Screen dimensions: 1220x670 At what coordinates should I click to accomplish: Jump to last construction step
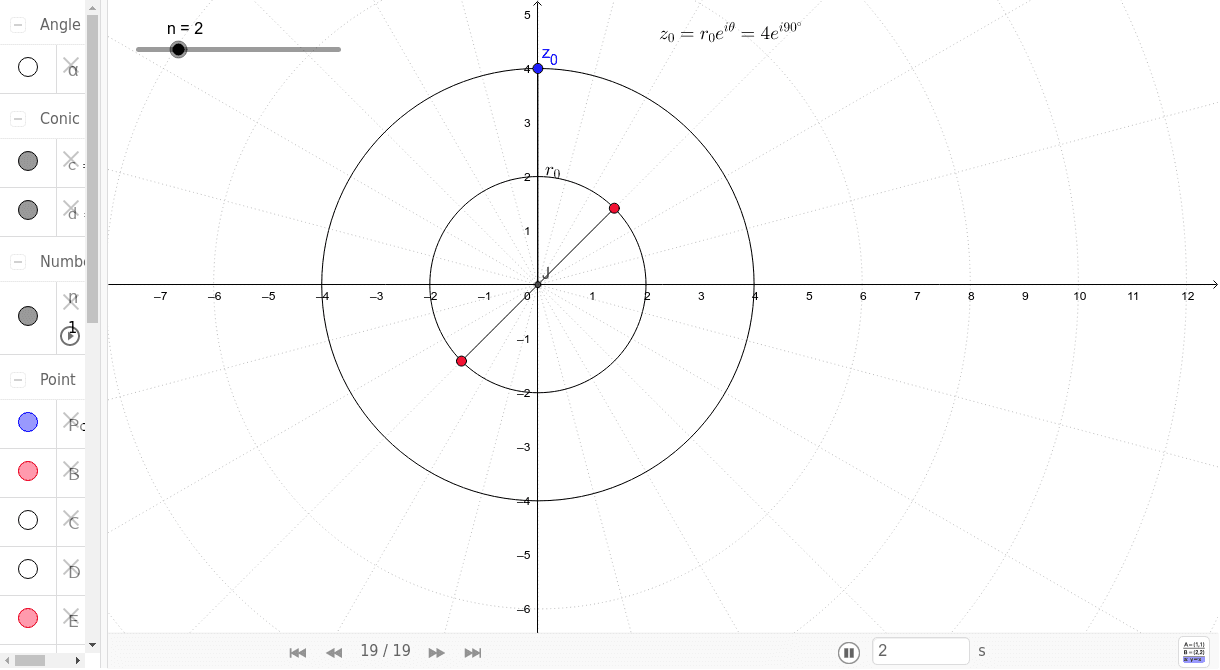(x=473, y=652)
